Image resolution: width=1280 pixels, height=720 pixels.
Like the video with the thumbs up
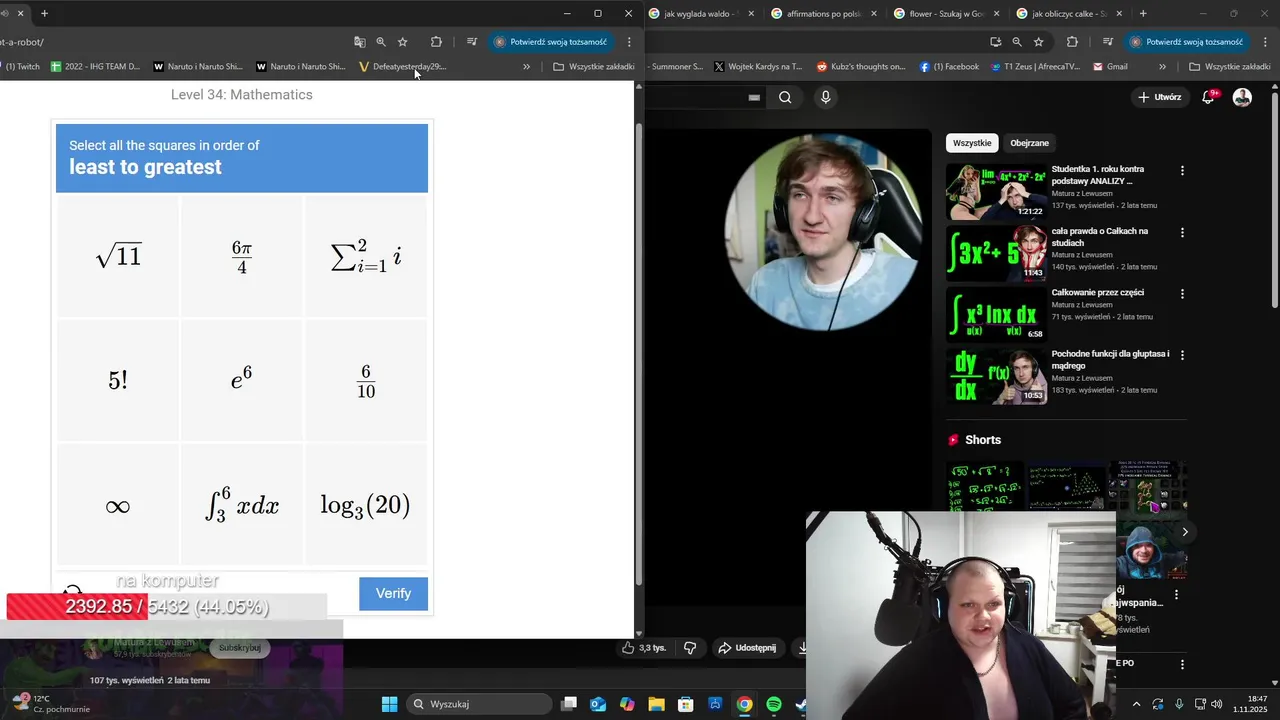(643, 648)
